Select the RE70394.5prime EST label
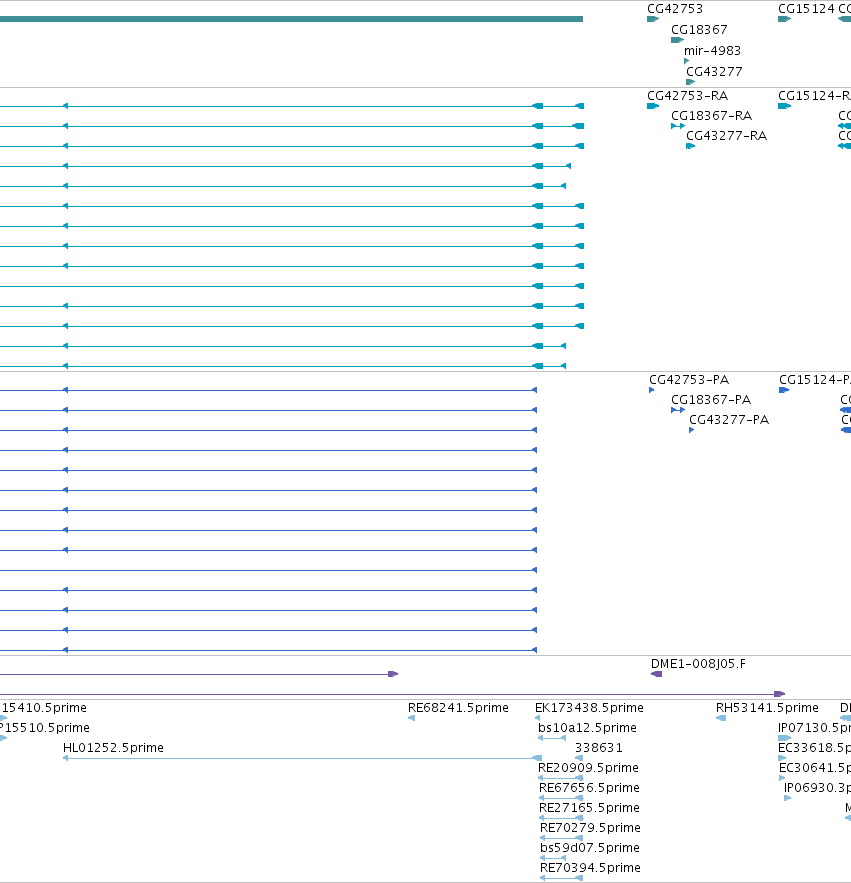 click(590, 868)
